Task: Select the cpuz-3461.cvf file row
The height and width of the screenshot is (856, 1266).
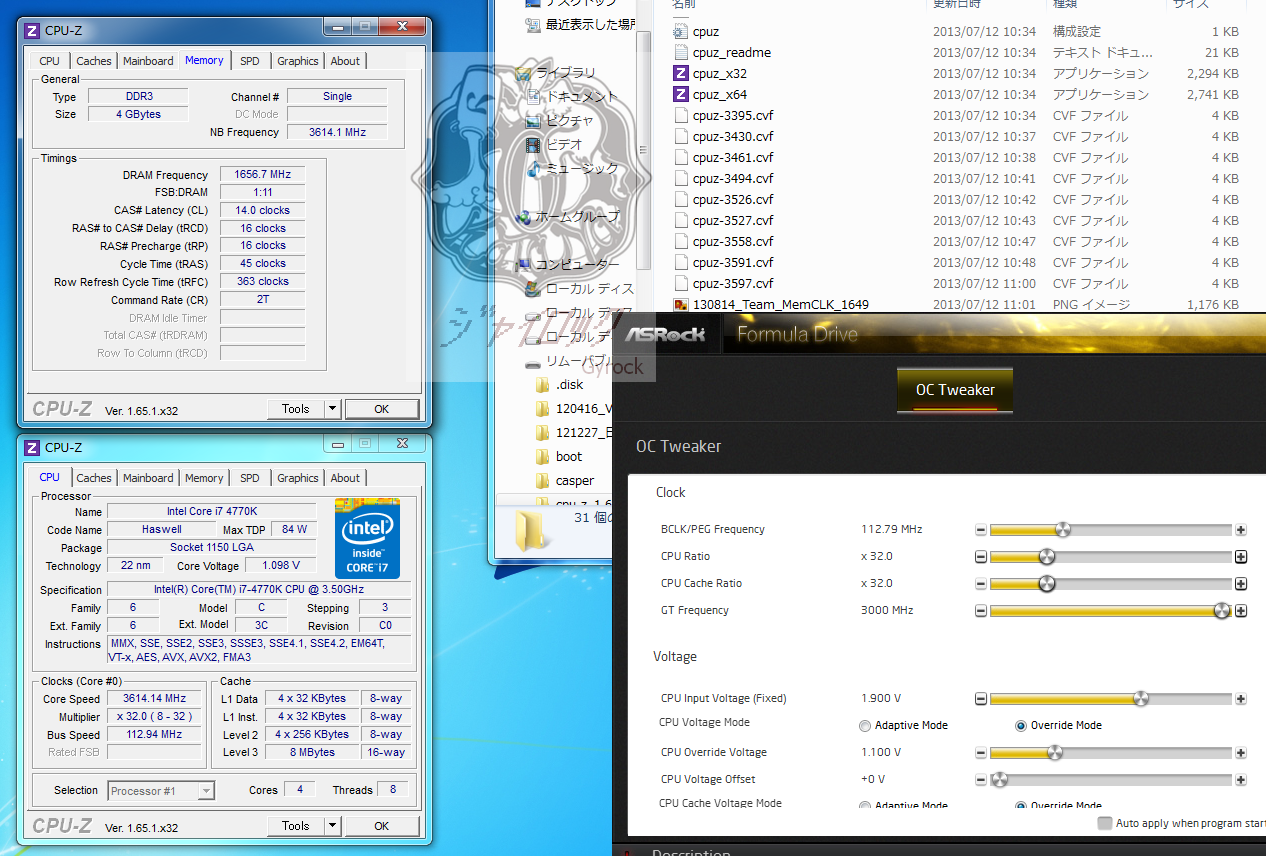Action: tap(956, 157)
